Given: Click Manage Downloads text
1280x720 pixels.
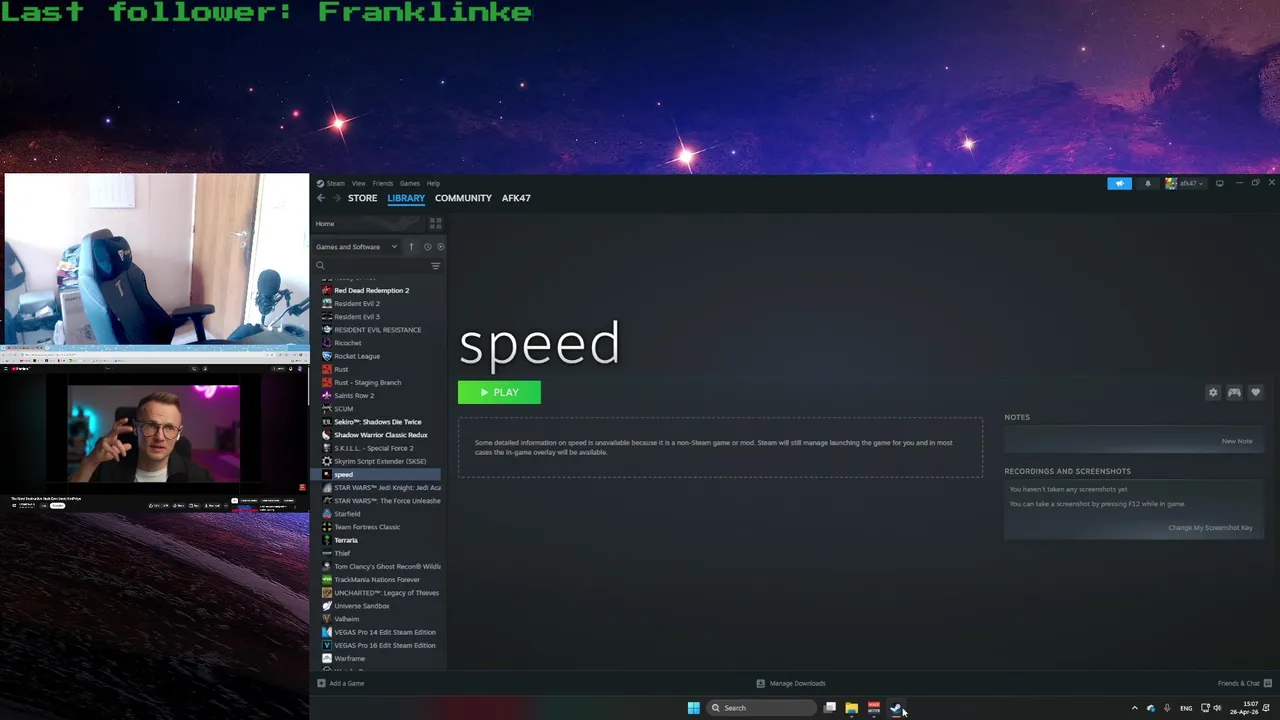Looking at the screenshot, I should coord(797,683).
